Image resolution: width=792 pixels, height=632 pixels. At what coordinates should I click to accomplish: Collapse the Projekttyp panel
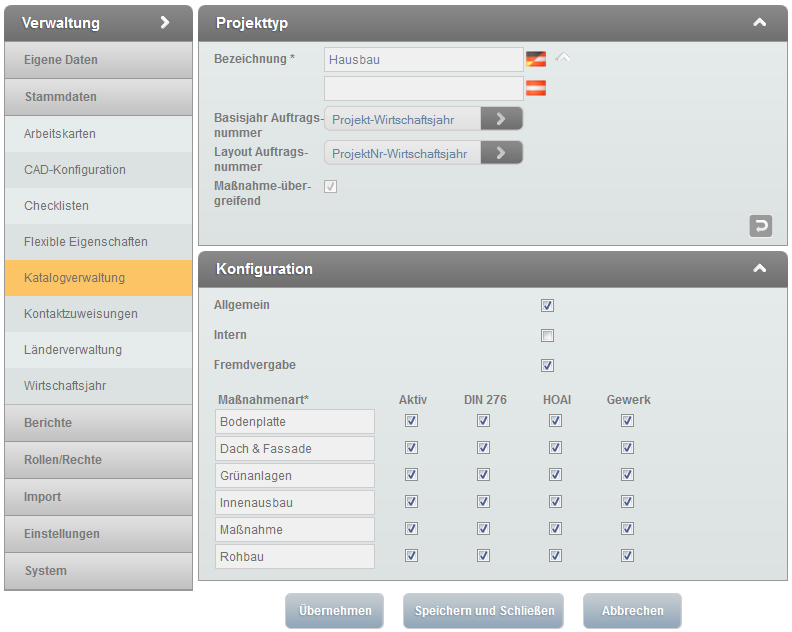[x=760, y=22]
